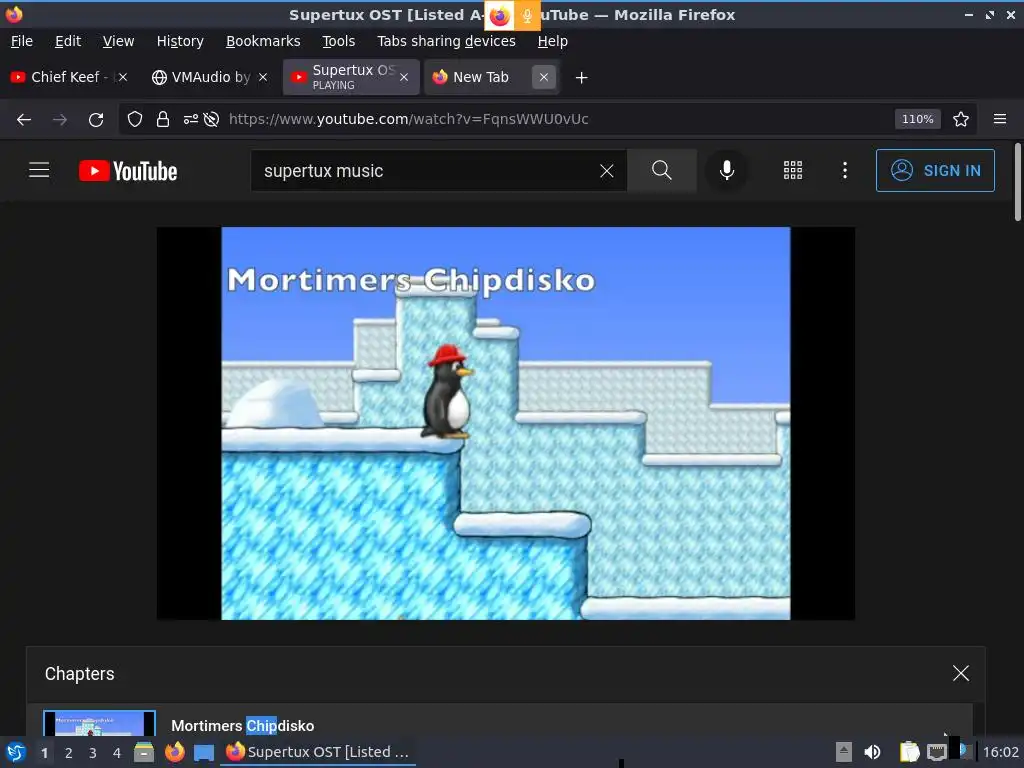The height and width of the screenshot is (768, 1024).
Task: Open the site permissions icon in the address bar
Action: pos(191,119)
